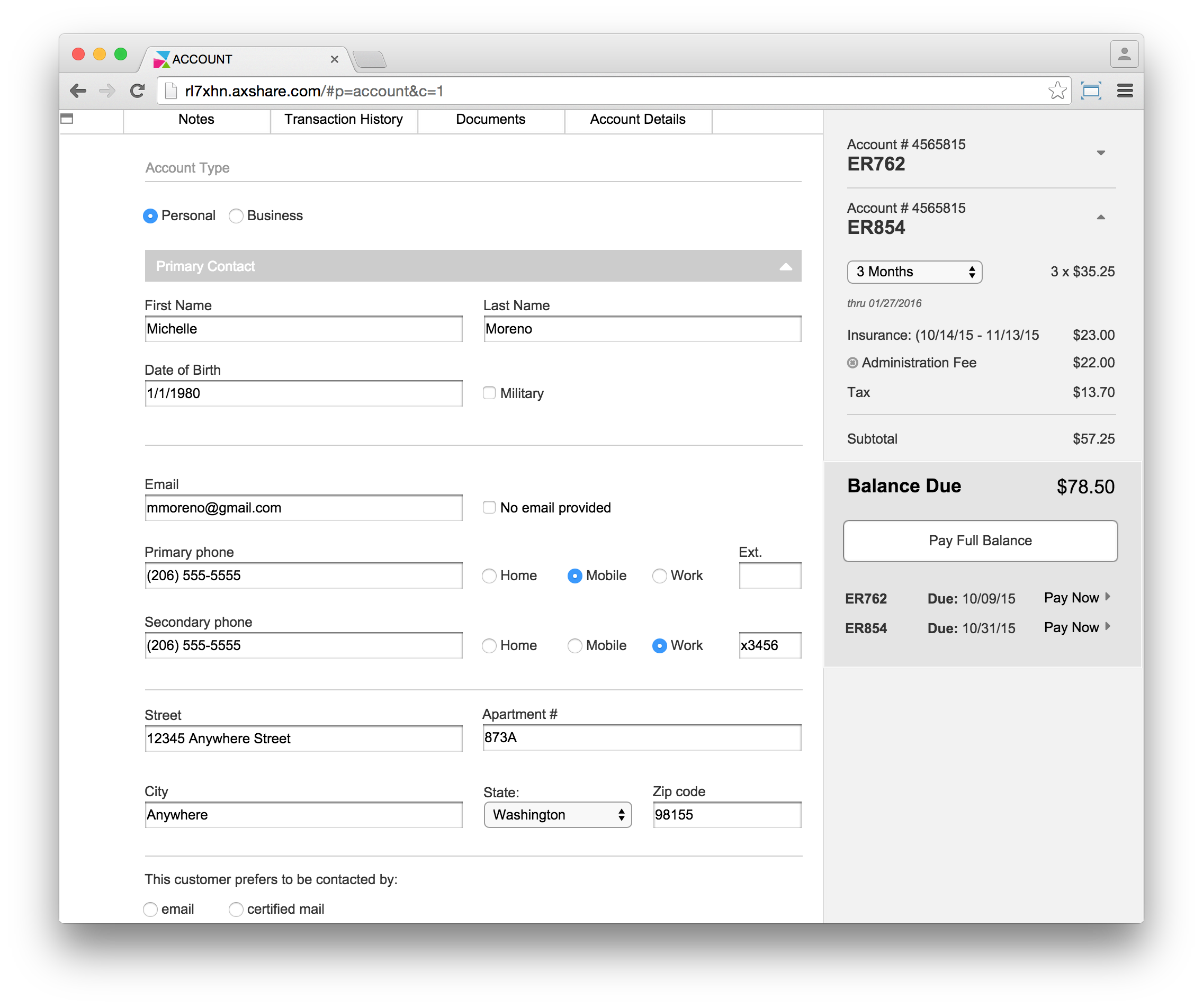Expand the ER762 account arrow
Screen dimensions: 1203x1008
[x=1100, y=153]
